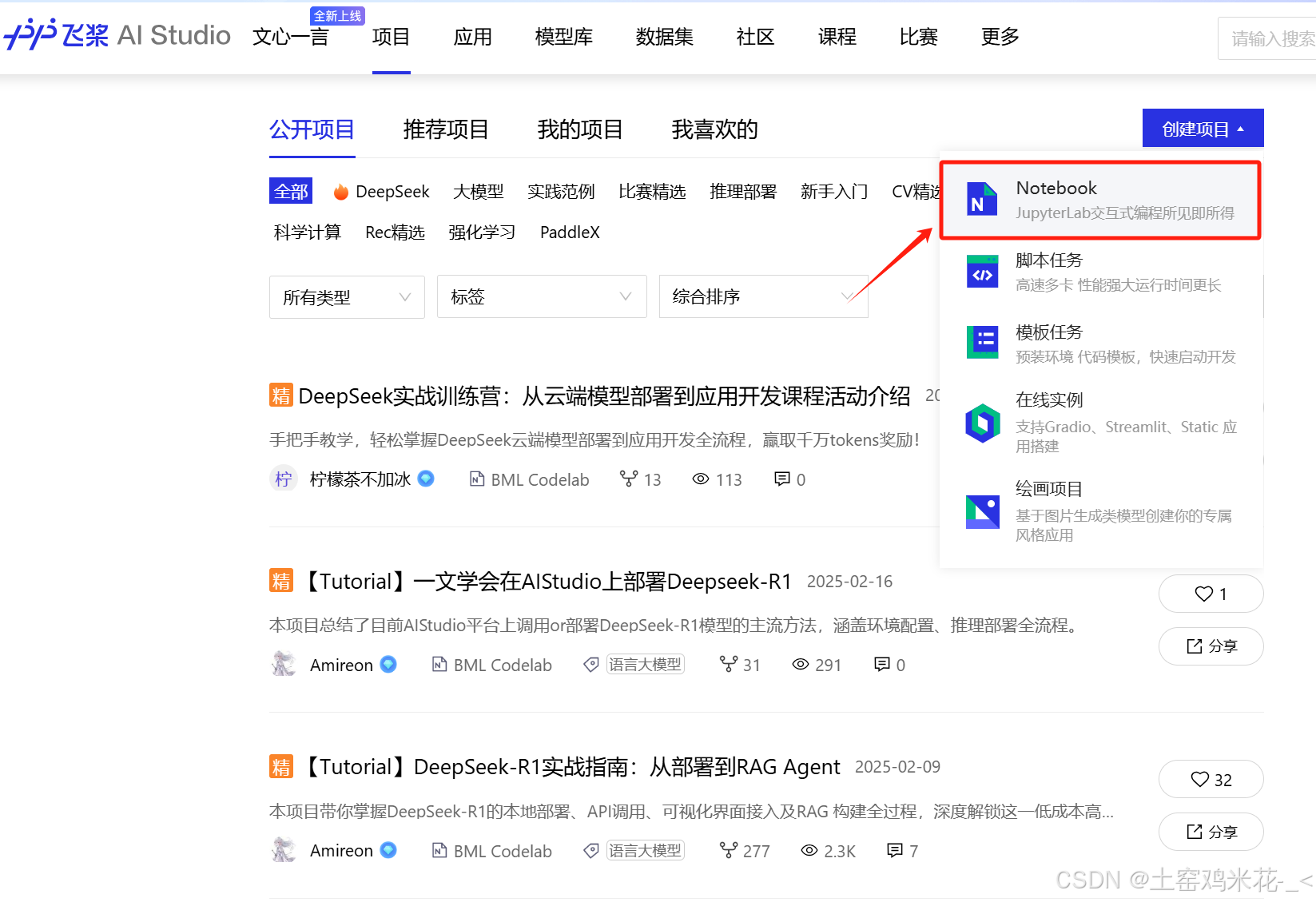Open the 综合排序 sort dropdown
This screenshot has height=902, width=1316.
point(763,297)
